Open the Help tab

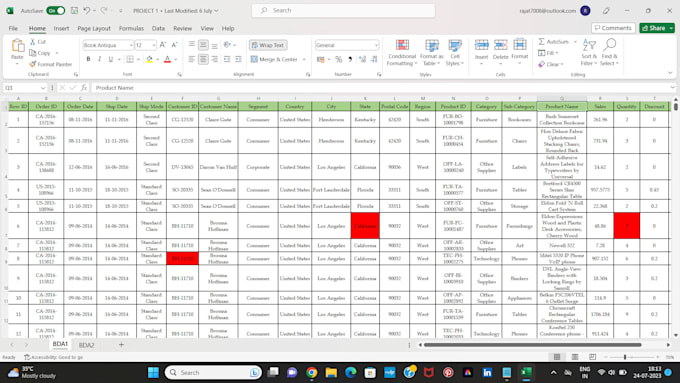click(x=228, y=28)
